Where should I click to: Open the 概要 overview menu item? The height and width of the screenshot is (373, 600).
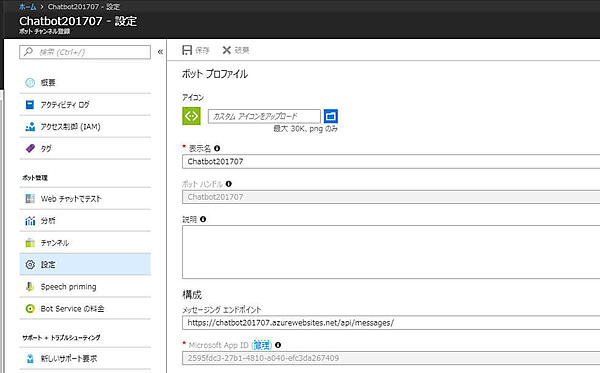tap(85, 83)
